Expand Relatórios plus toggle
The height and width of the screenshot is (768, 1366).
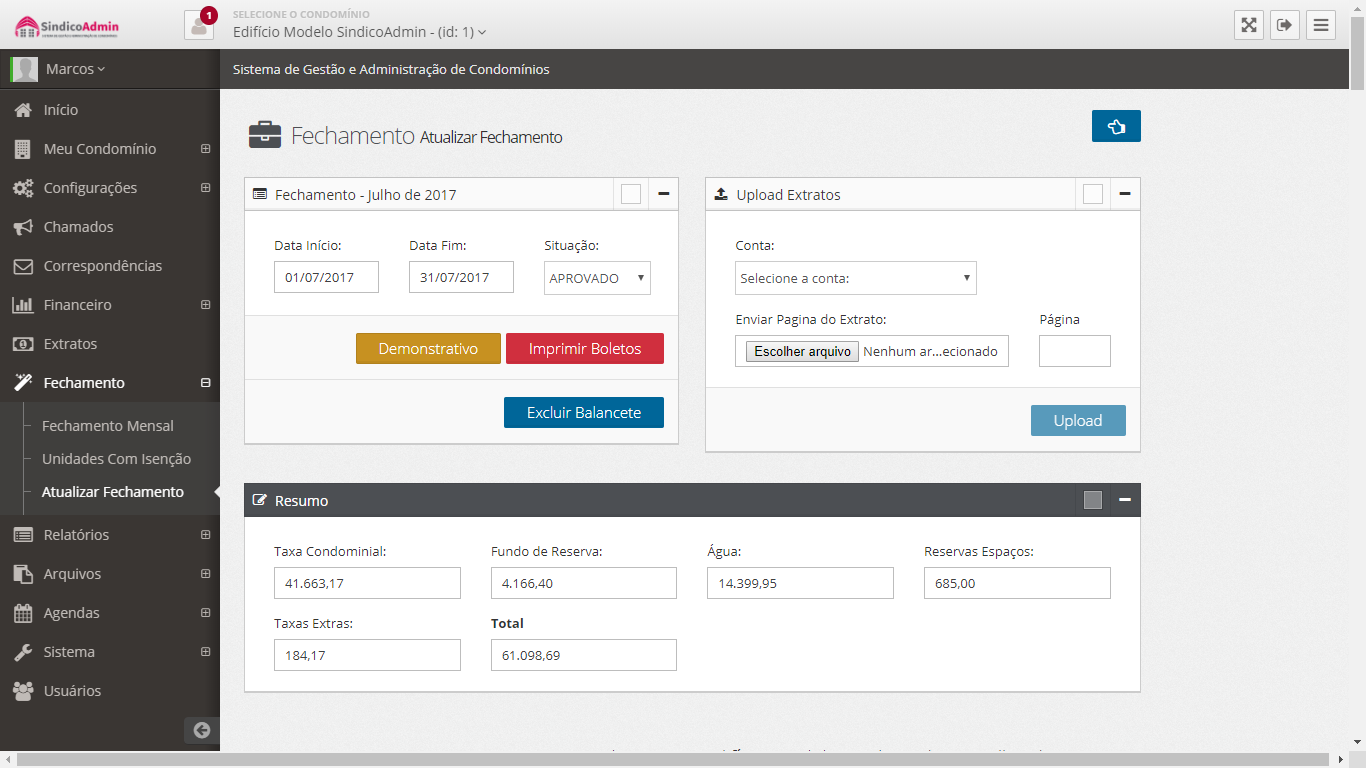click(x=205, y=535)
